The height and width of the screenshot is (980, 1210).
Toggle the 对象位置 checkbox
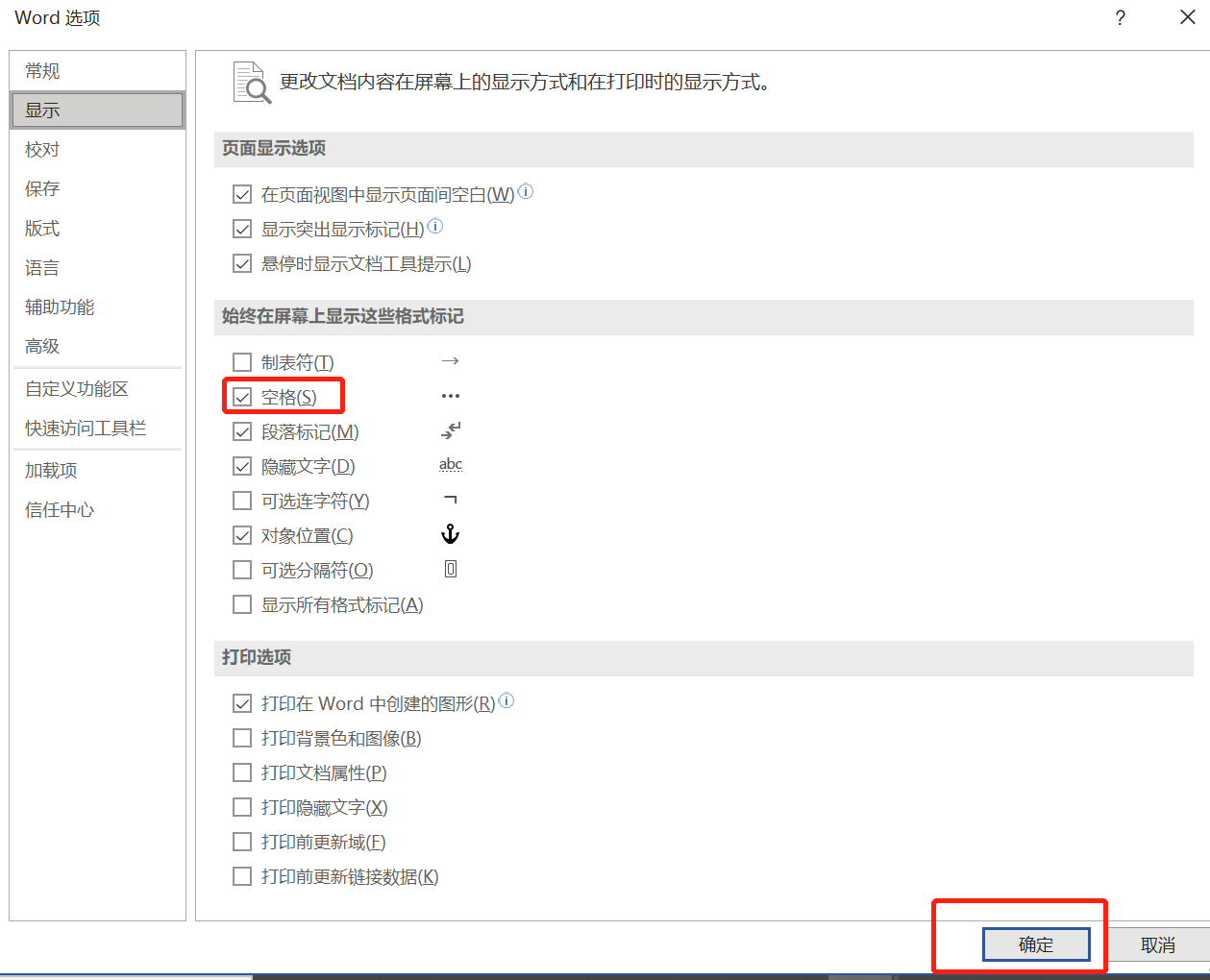point(242,536)
